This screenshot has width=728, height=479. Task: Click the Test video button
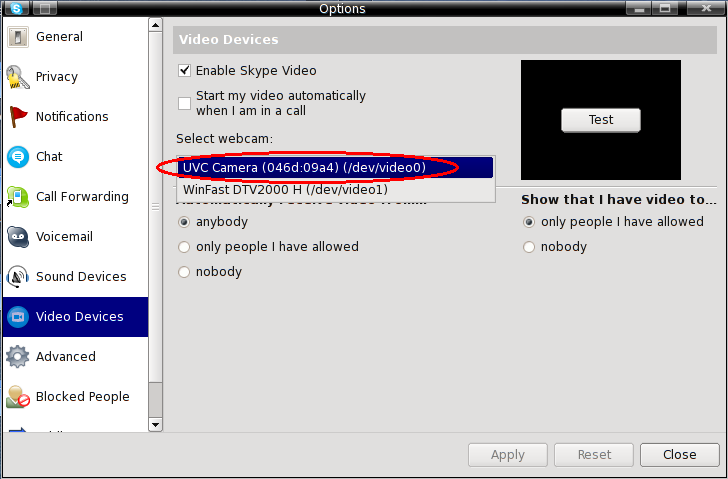(601, 120)
